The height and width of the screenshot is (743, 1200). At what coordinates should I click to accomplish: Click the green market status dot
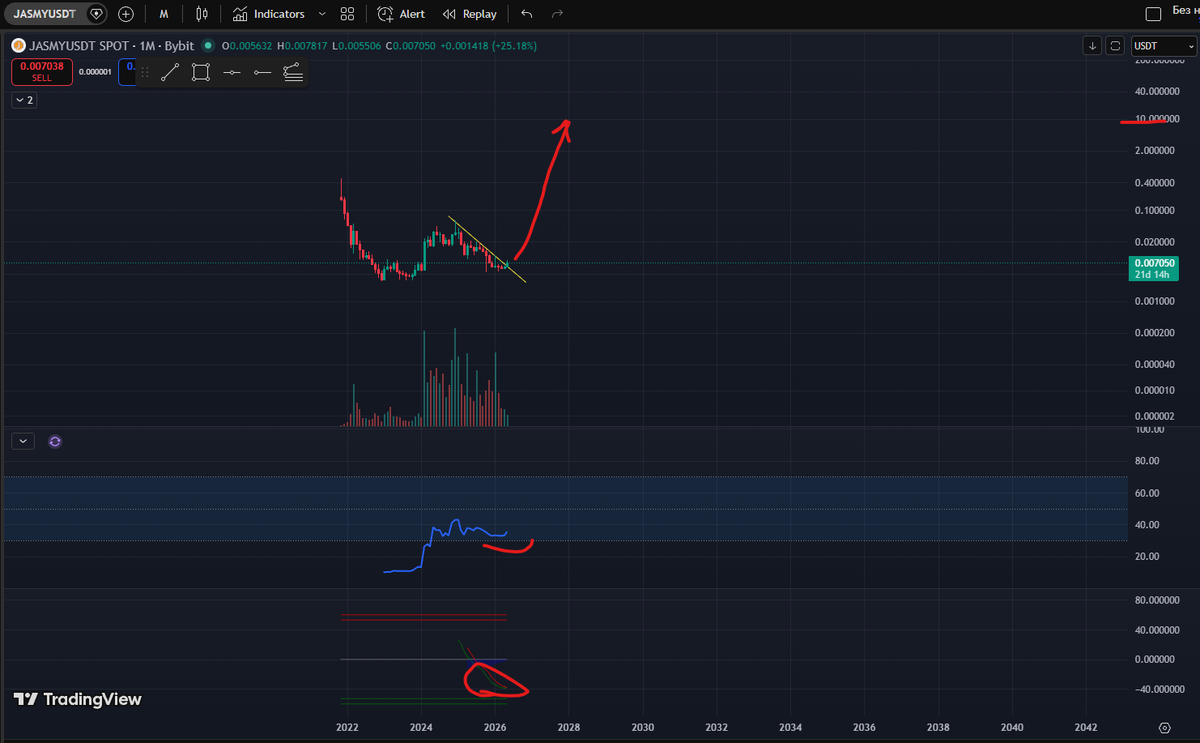(x=208, y=45)
